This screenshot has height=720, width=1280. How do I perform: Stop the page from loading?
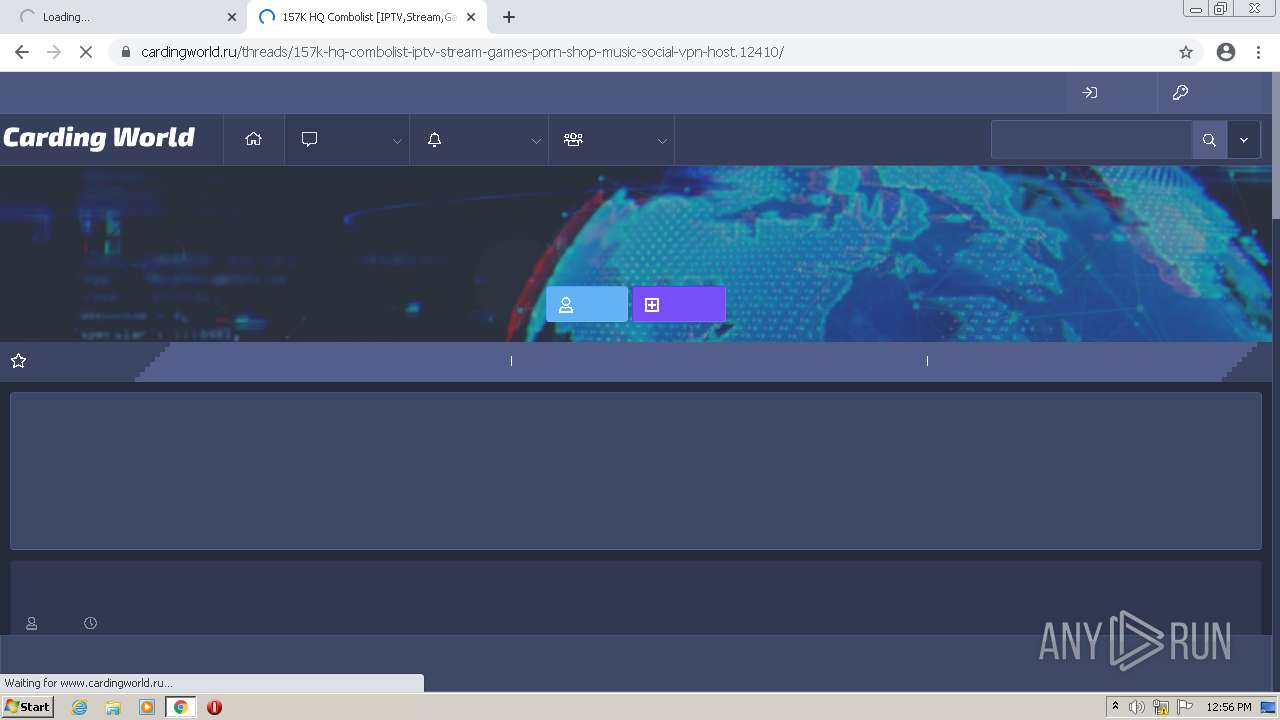[x=86, y=52]
